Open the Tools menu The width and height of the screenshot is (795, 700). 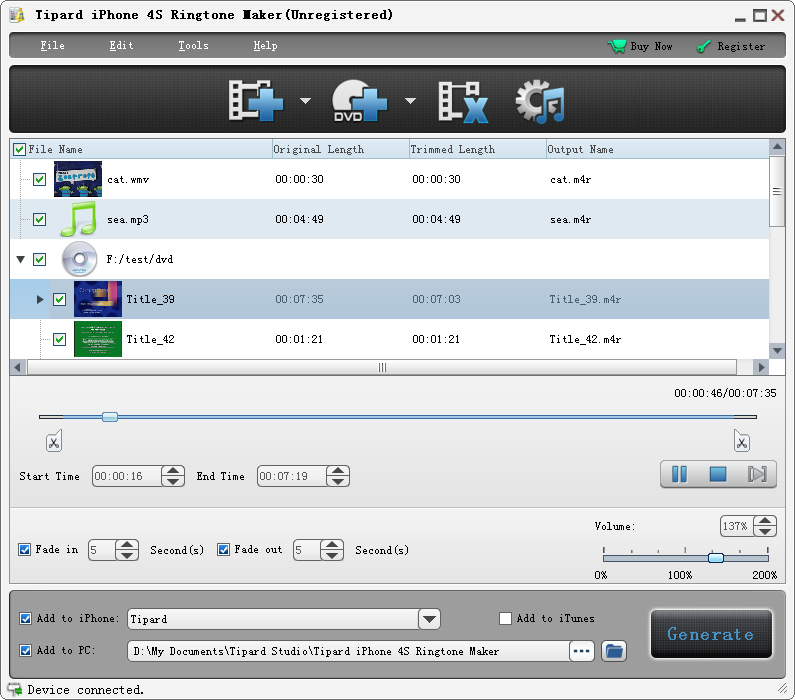(193, 46)
